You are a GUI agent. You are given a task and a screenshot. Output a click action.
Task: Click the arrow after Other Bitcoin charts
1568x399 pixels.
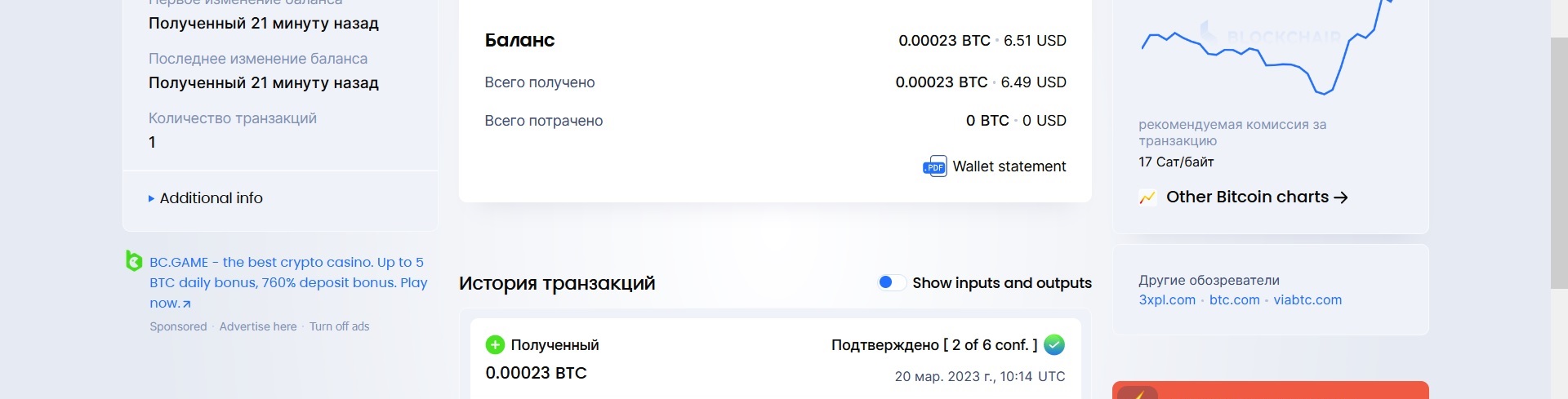pos(1340,197)
